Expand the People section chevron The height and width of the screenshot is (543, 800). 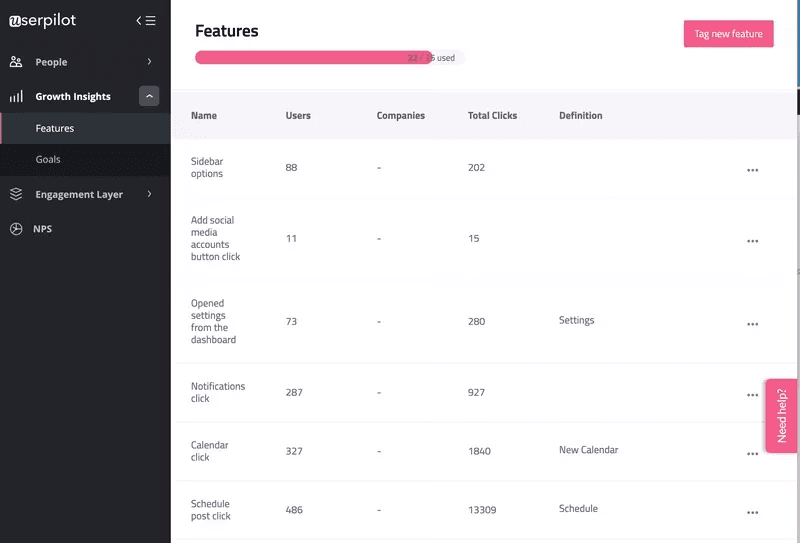point(149,62)
